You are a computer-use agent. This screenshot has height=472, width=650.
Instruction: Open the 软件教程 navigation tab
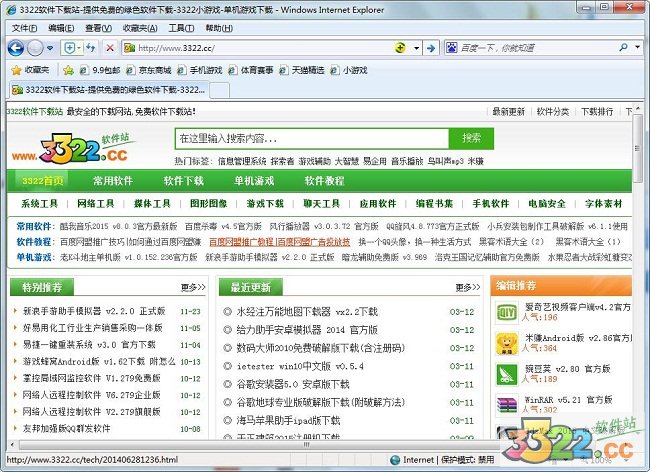coord(324,181)
